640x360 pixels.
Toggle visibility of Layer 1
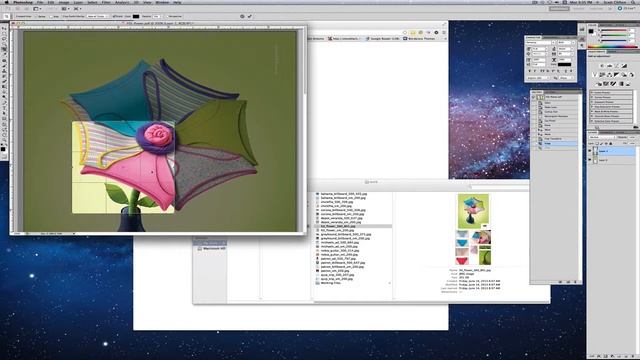click(x=590, y=151)
